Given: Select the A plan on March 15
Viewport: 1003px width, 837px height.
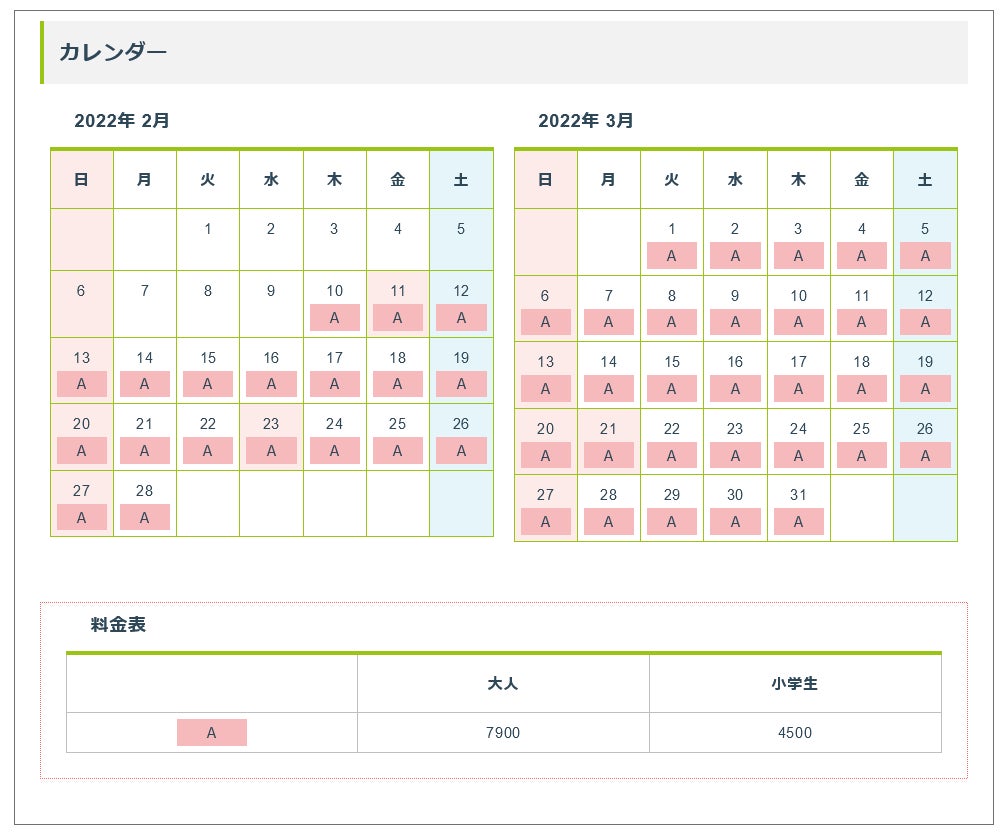Looking at the screenshot, I should 672,388.
